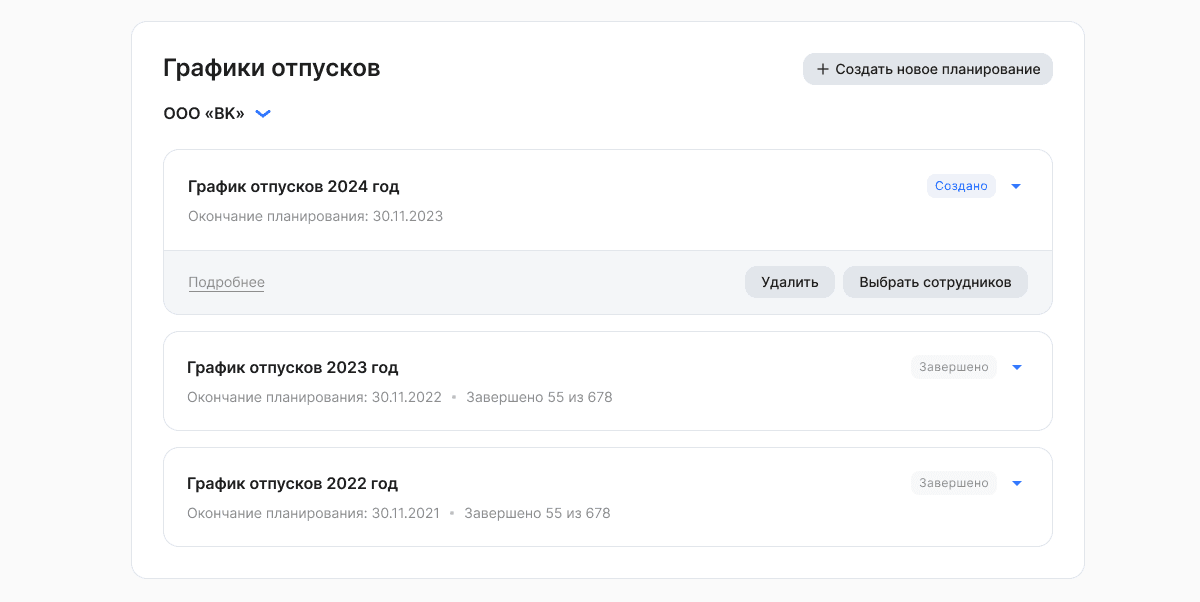Collapse the График отпусков 2024 год arrow
Screen dimensions: 1200x602
coord(1016,186)
